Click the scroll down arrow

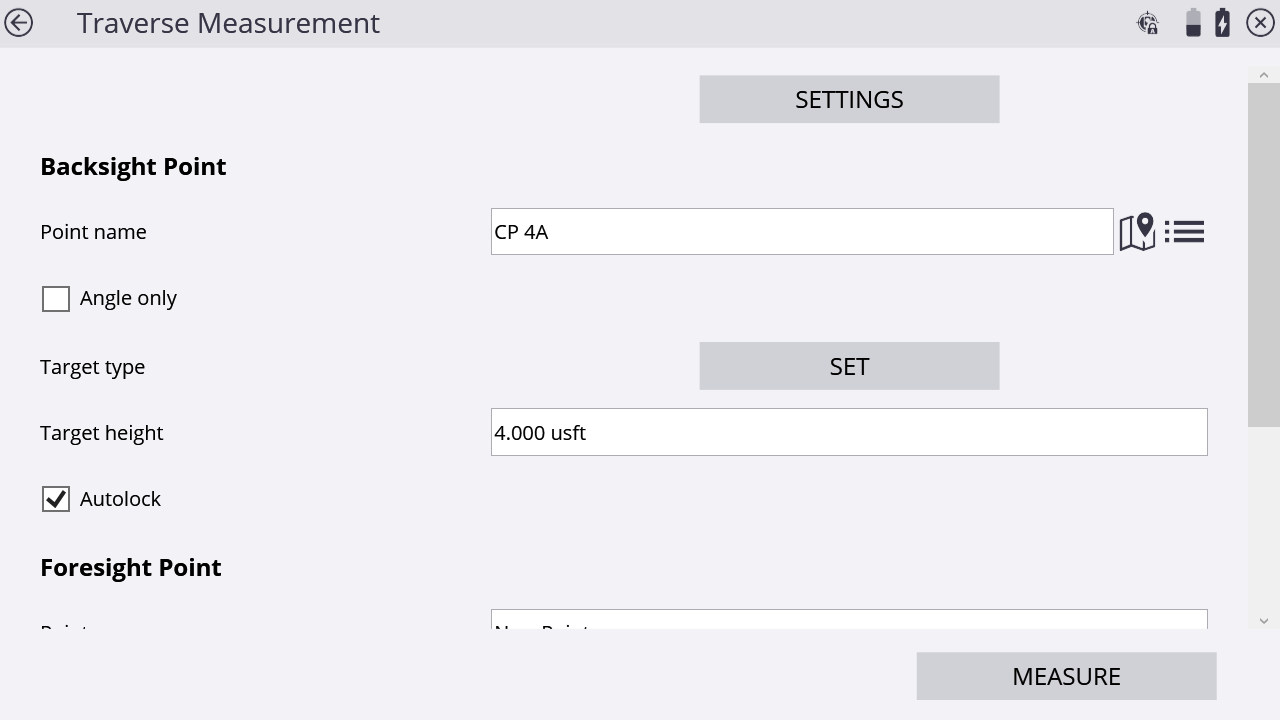(1264, 621)
